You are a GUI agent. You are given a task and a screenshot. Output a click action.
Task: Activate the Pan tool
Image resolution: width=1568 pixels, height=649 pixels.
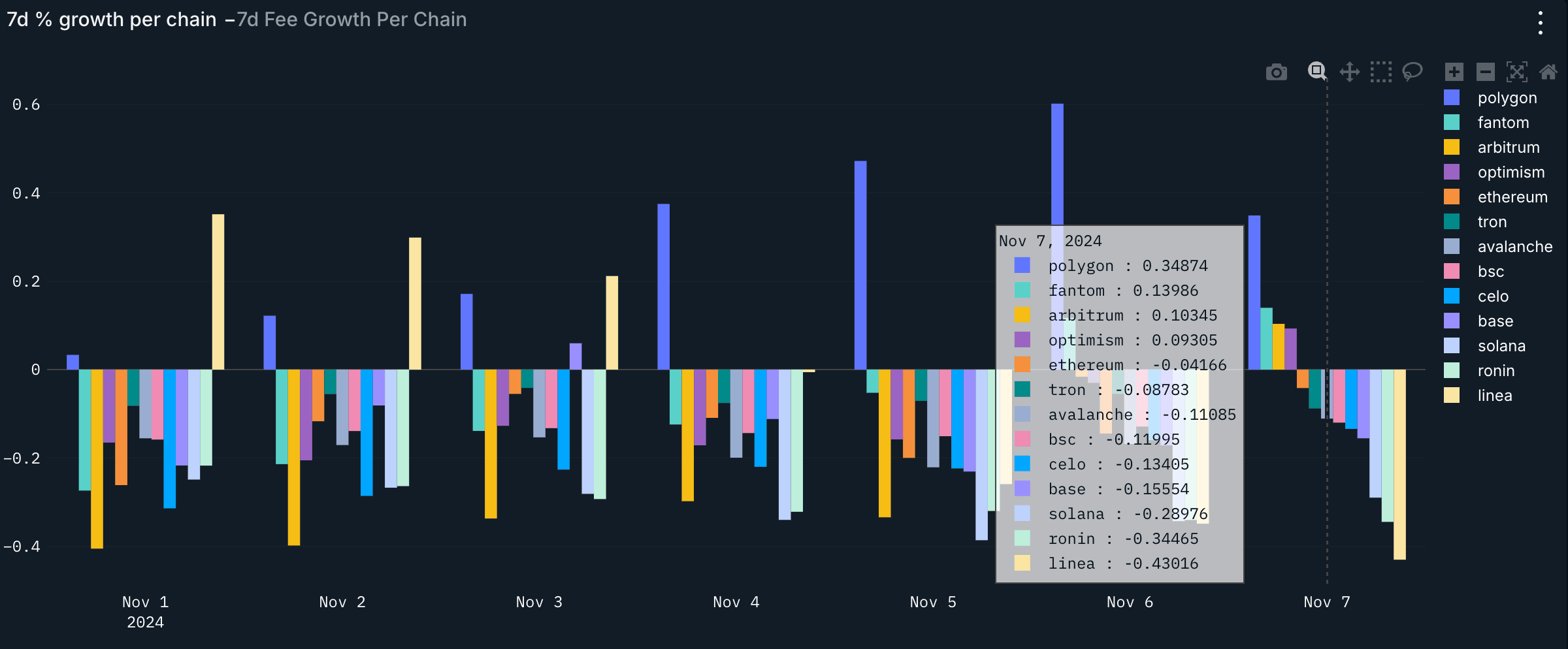click(1349, 72)
